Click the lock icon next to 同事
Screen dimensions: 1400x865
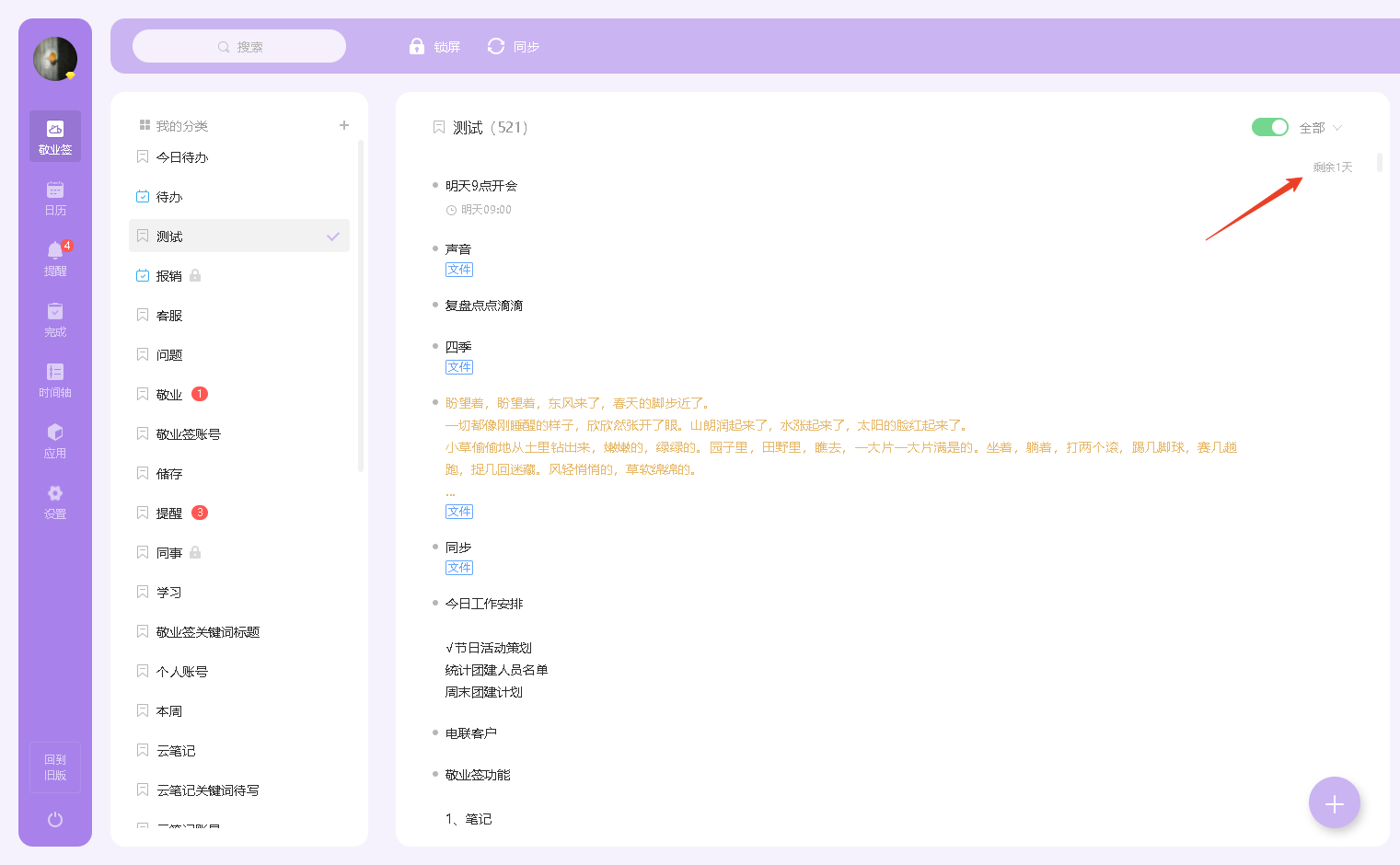195,552
